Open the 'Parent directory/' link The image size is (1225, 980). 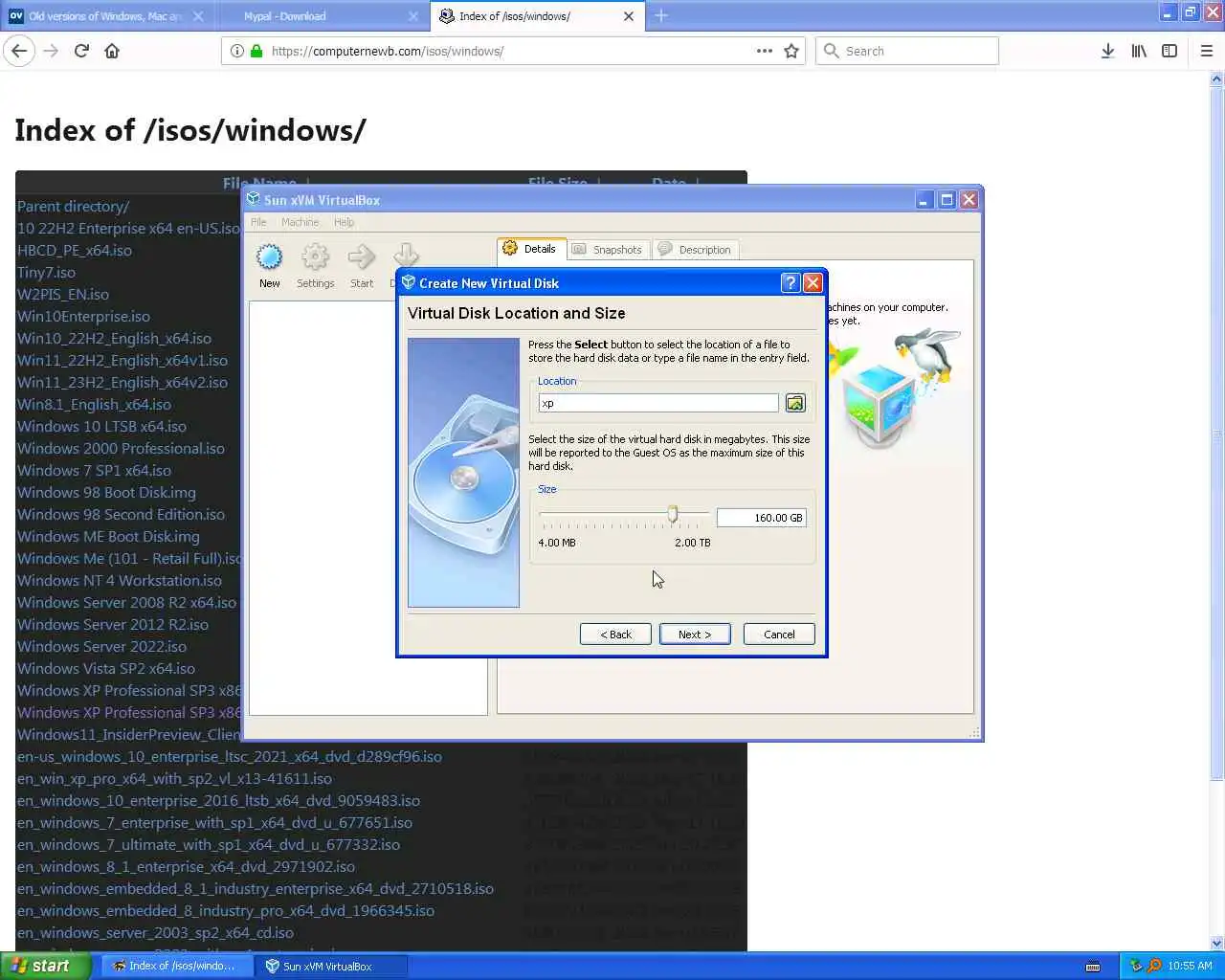73,206
